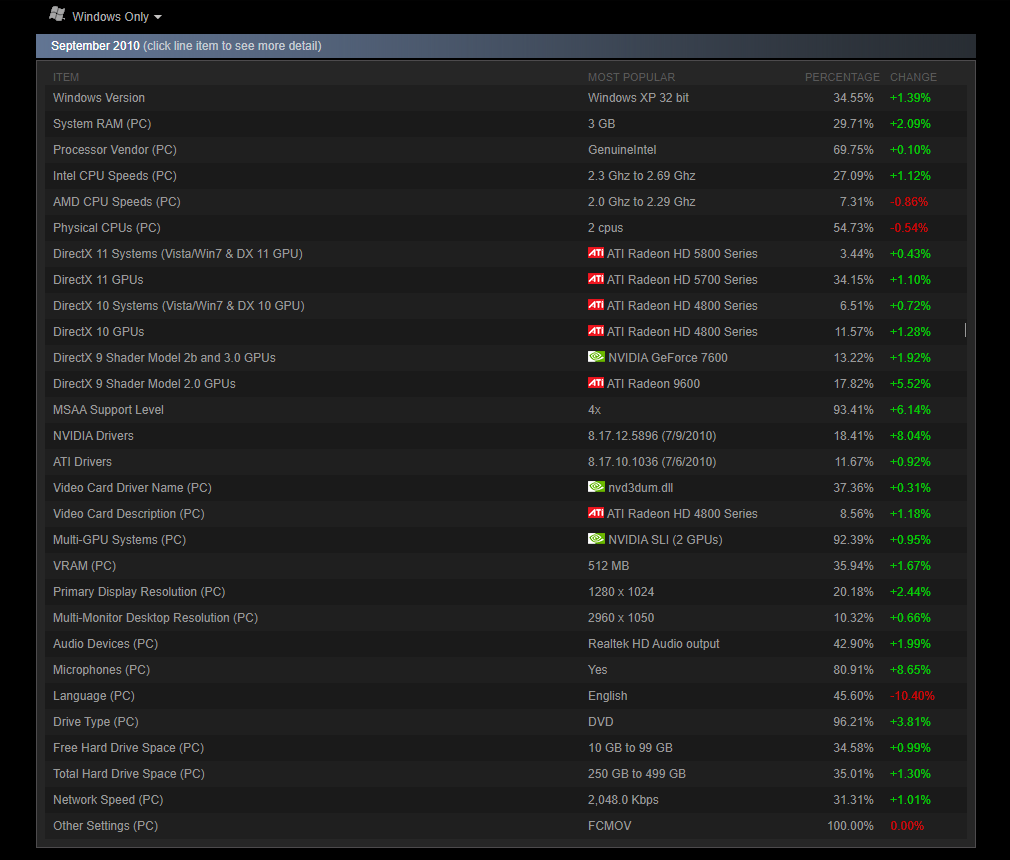The width and height of the screenshot is (1010, 860).
Task: Show Primary Display Resolution (PC) details
Action: tap(506, 591)
